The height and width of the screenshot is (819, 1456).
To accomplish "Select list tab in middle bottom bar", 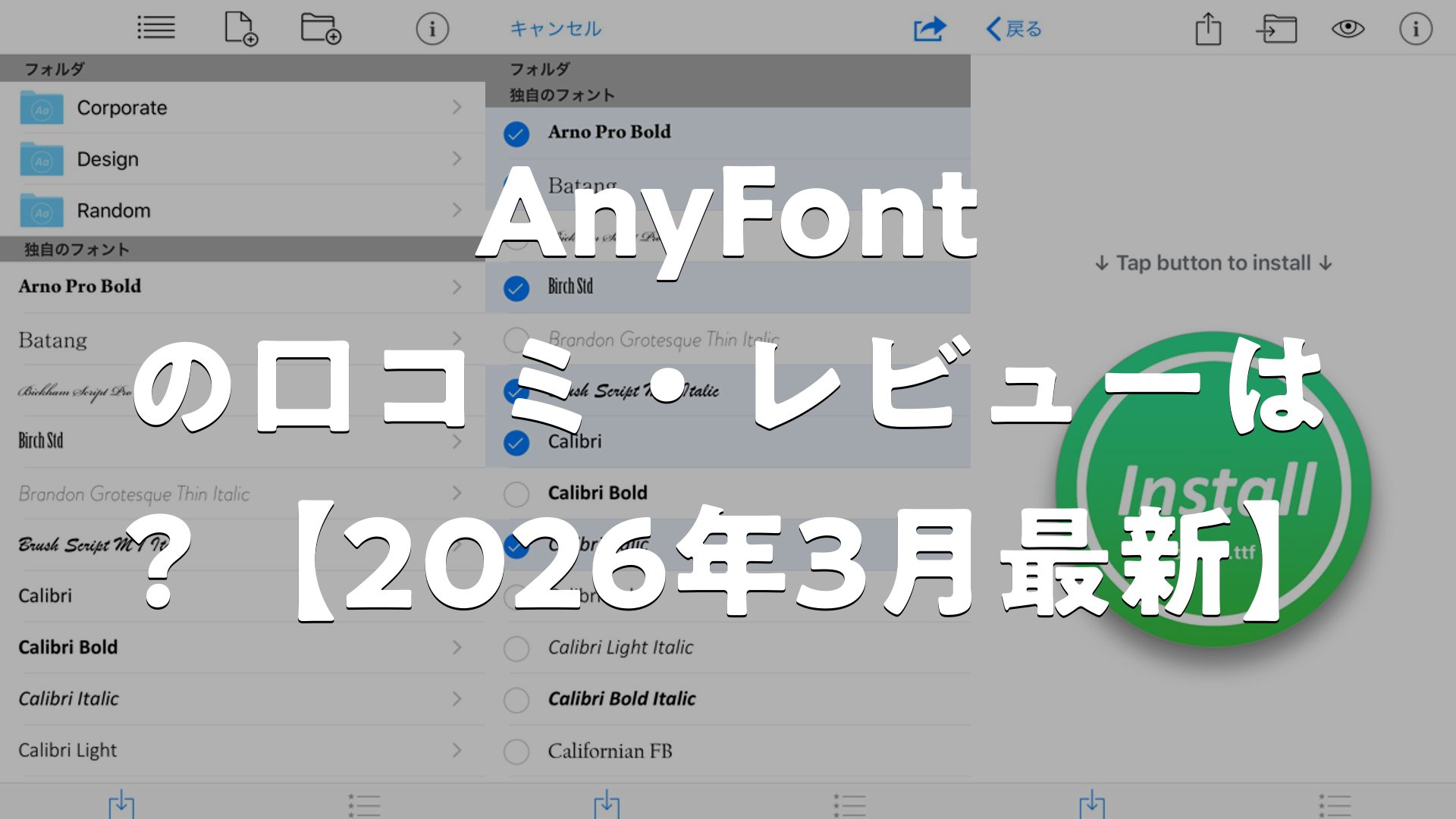I will [x=849, y=804].
